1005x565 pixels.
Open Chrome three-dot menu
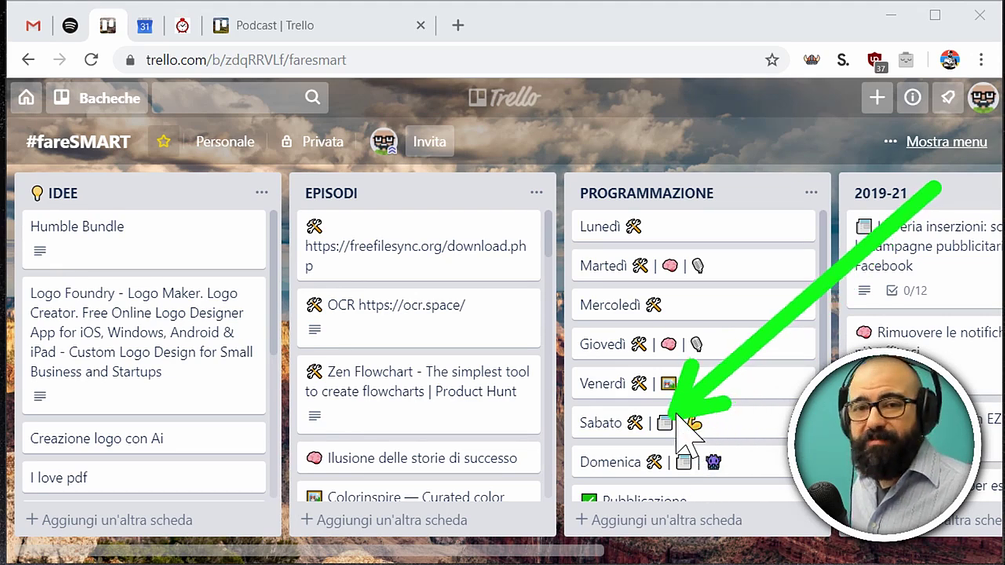coord(981,60)
